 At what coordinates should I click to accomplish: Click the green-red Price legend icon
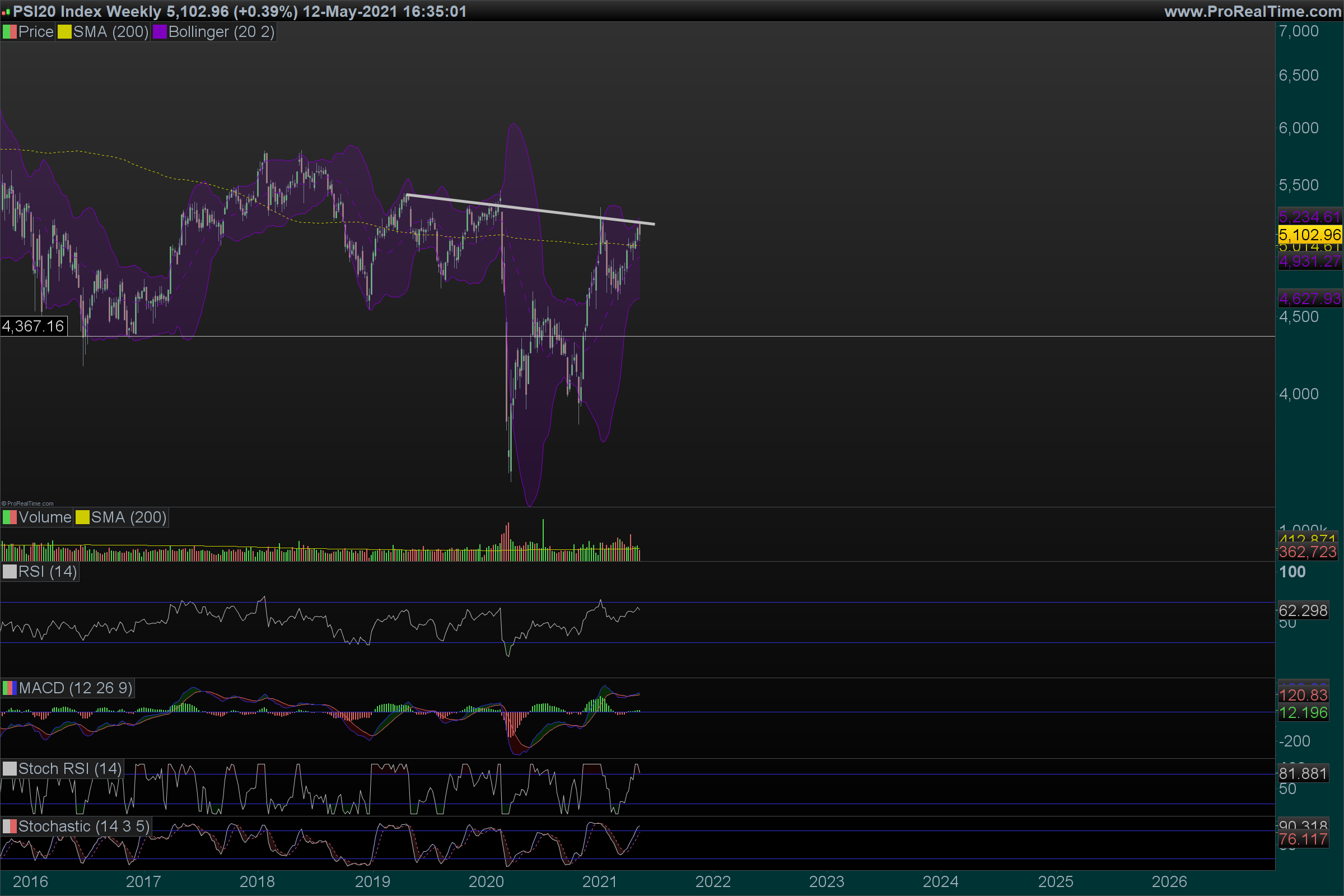coord(9,32)
